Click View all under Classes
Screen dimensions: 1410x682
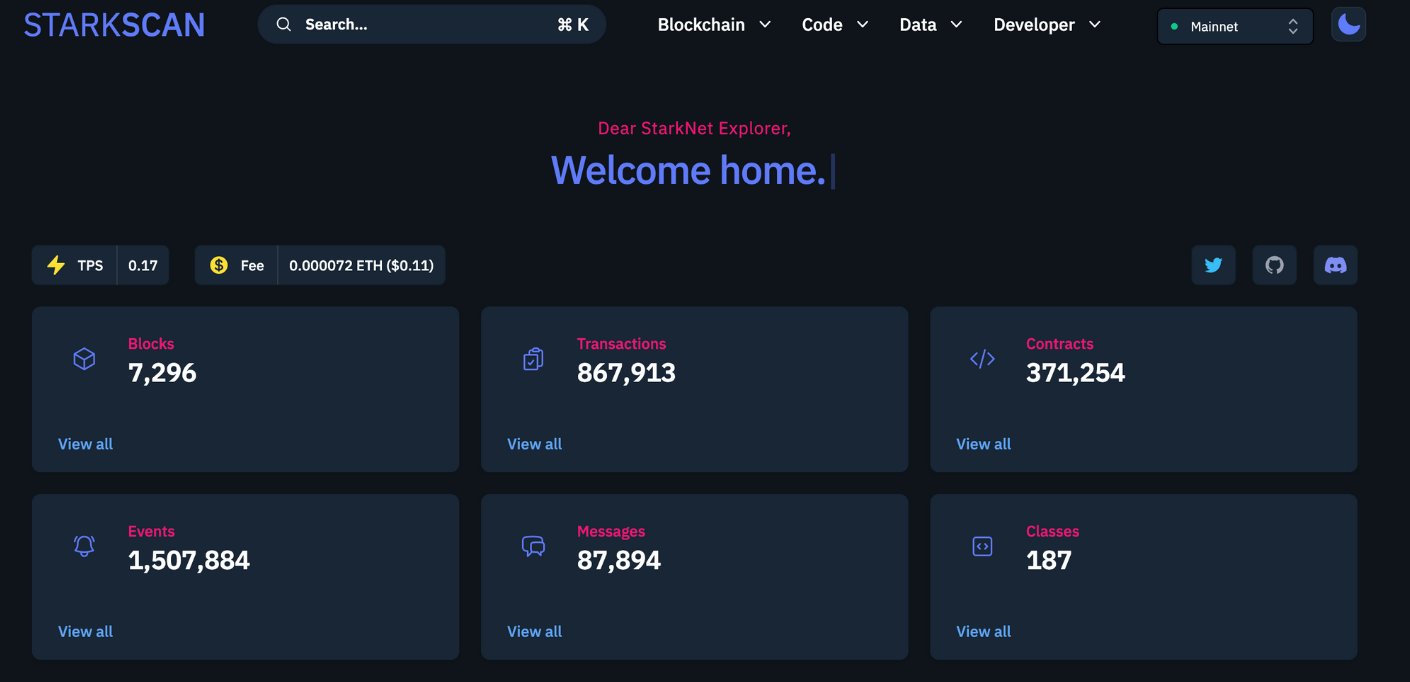983,631
